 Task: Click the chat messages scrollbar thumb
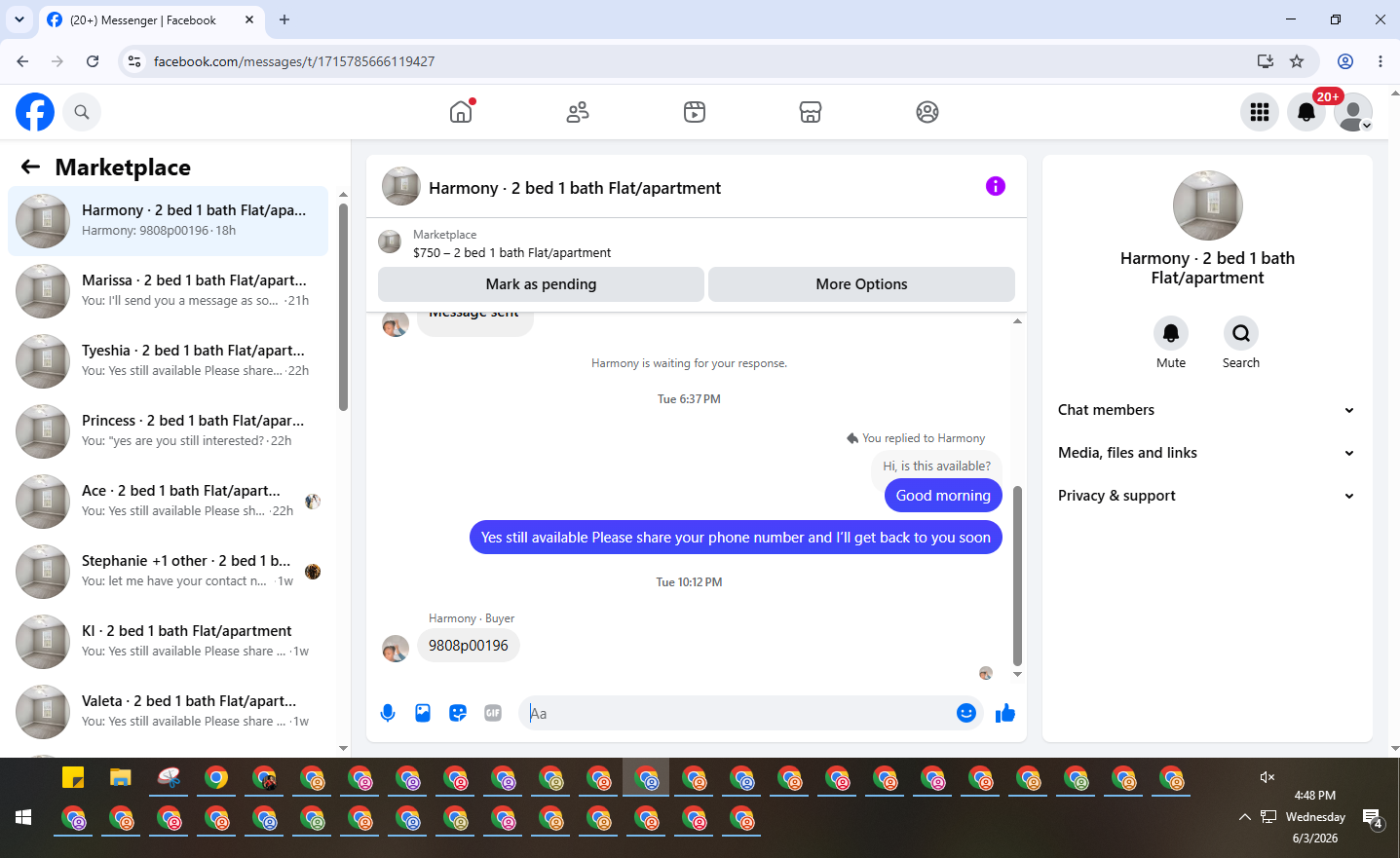pos(1017,575)
